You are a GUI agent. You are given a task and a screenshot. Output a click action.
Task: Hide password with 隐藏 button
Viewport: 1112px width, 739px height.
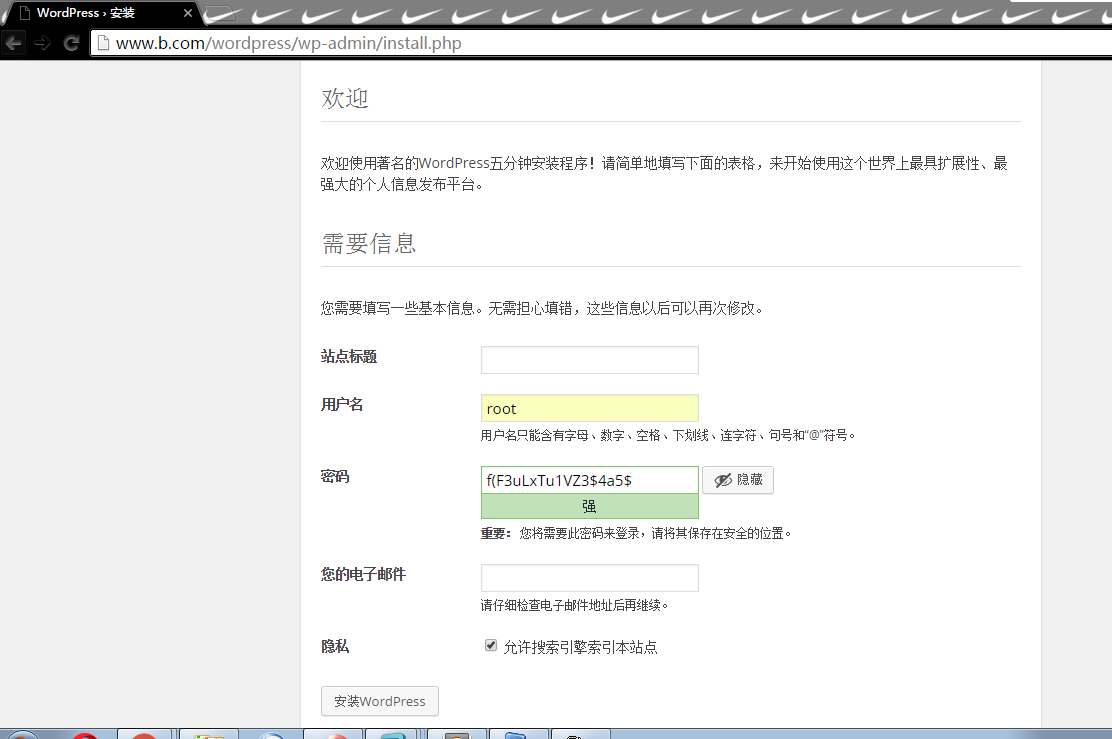click(738, 480)
